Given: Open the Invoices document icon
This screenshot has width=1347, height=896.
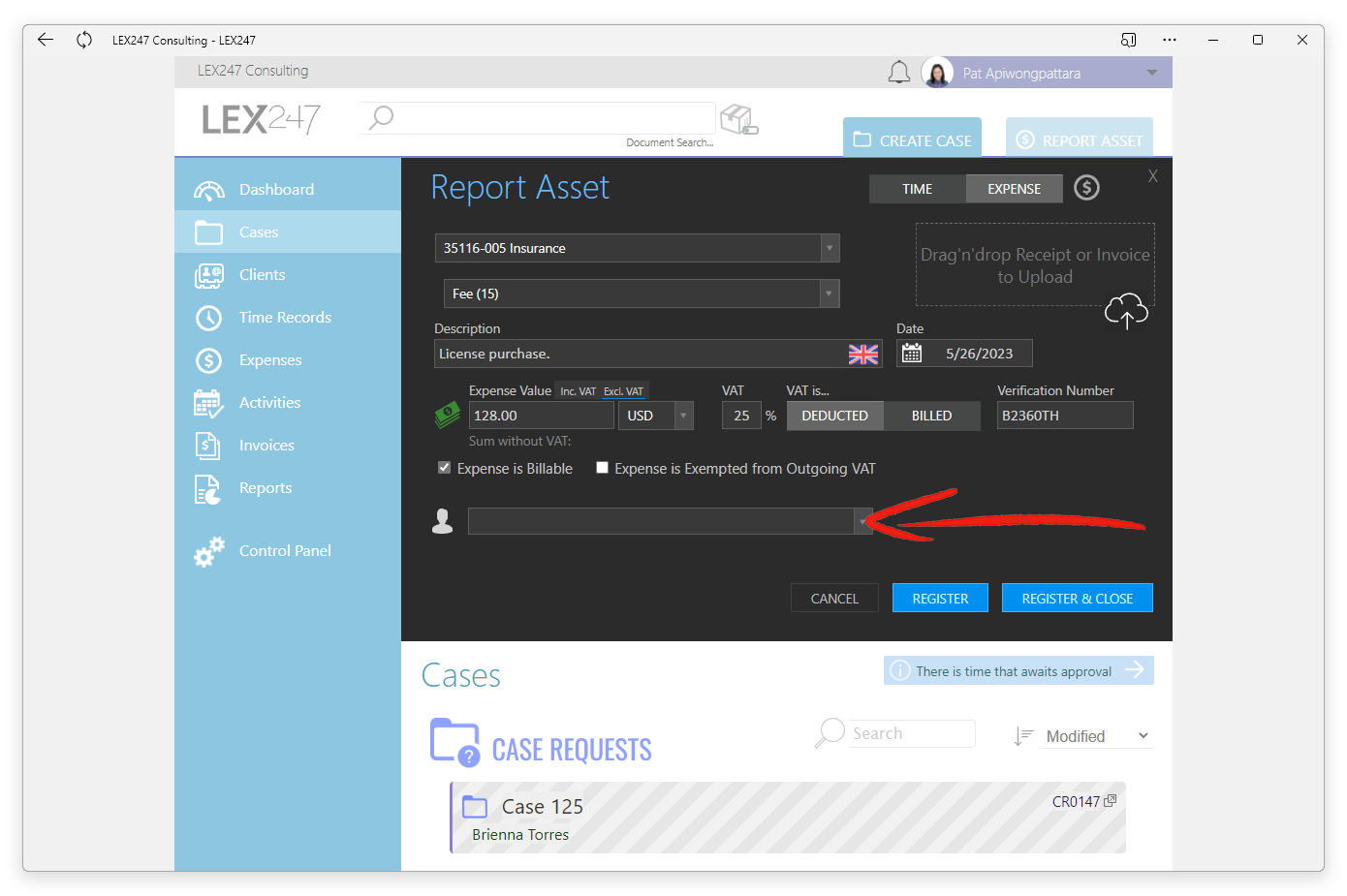Looking at the screenshot, I should (207, 446).
